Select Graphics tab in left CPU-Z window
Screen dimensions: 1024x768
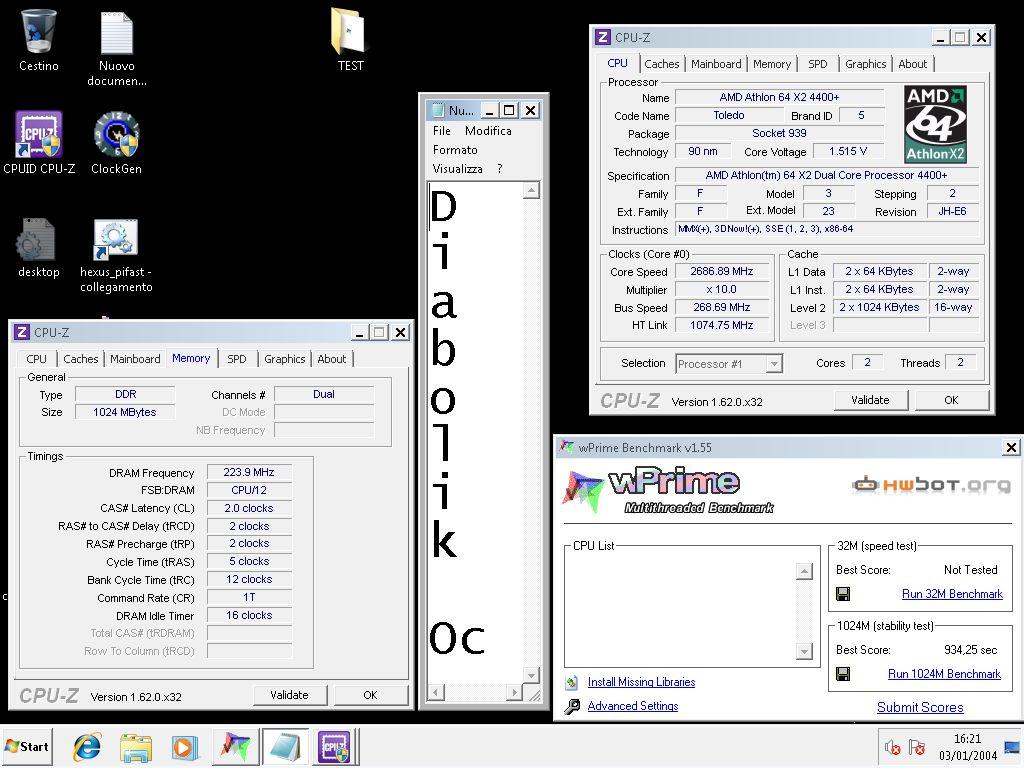pos(284,359)
